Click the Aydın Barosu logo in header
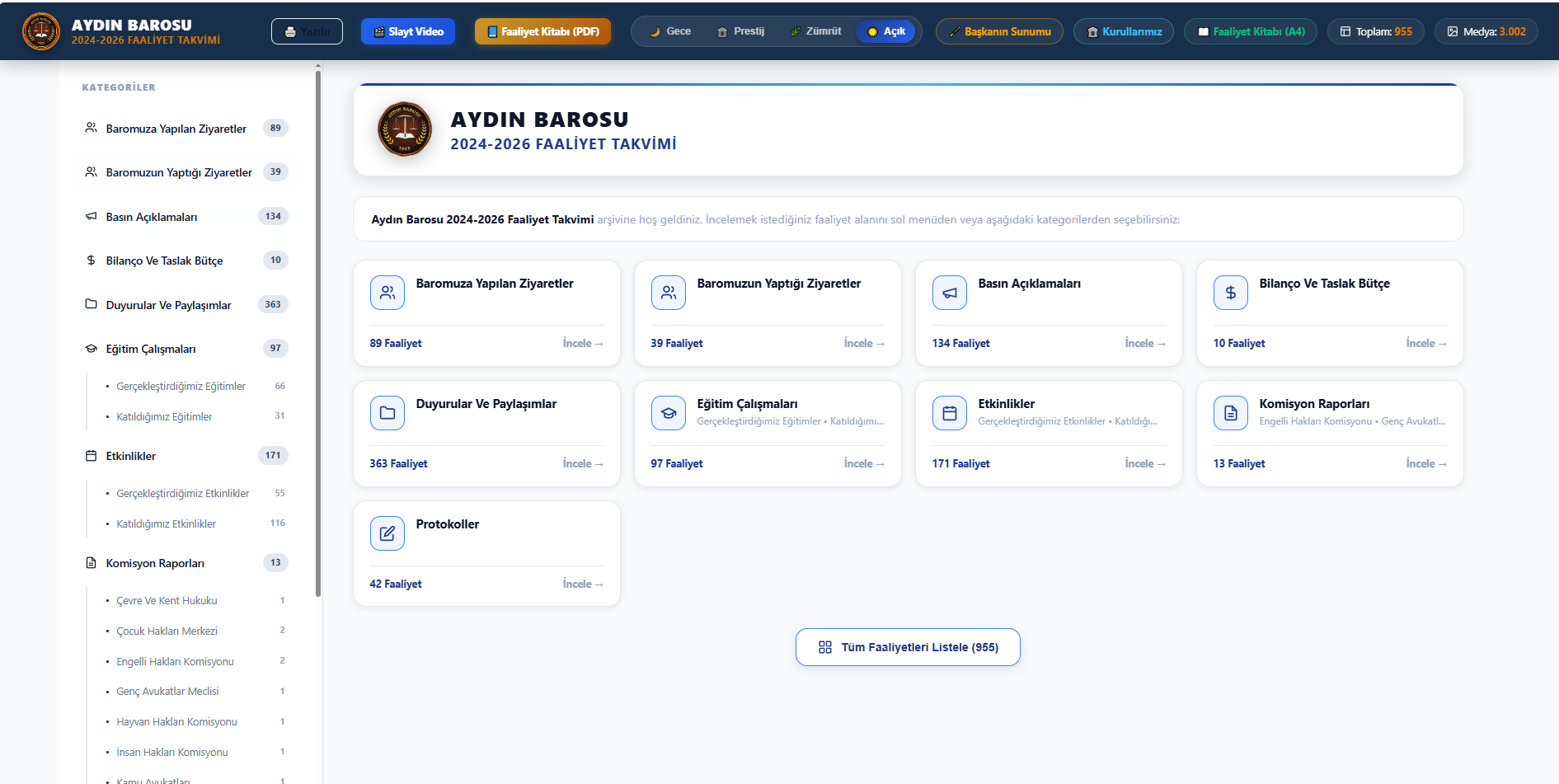 tap(40, 31)
